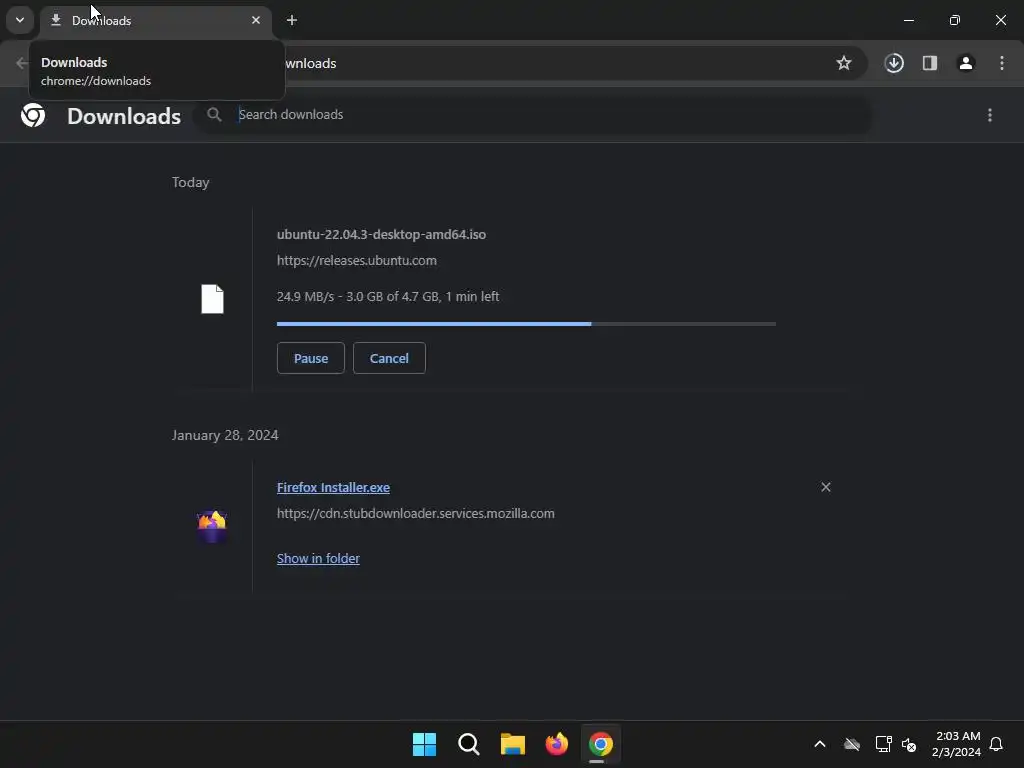Open the tab search dropdown chevron
The image size is (1024, 768).
[x=20, y=20]
